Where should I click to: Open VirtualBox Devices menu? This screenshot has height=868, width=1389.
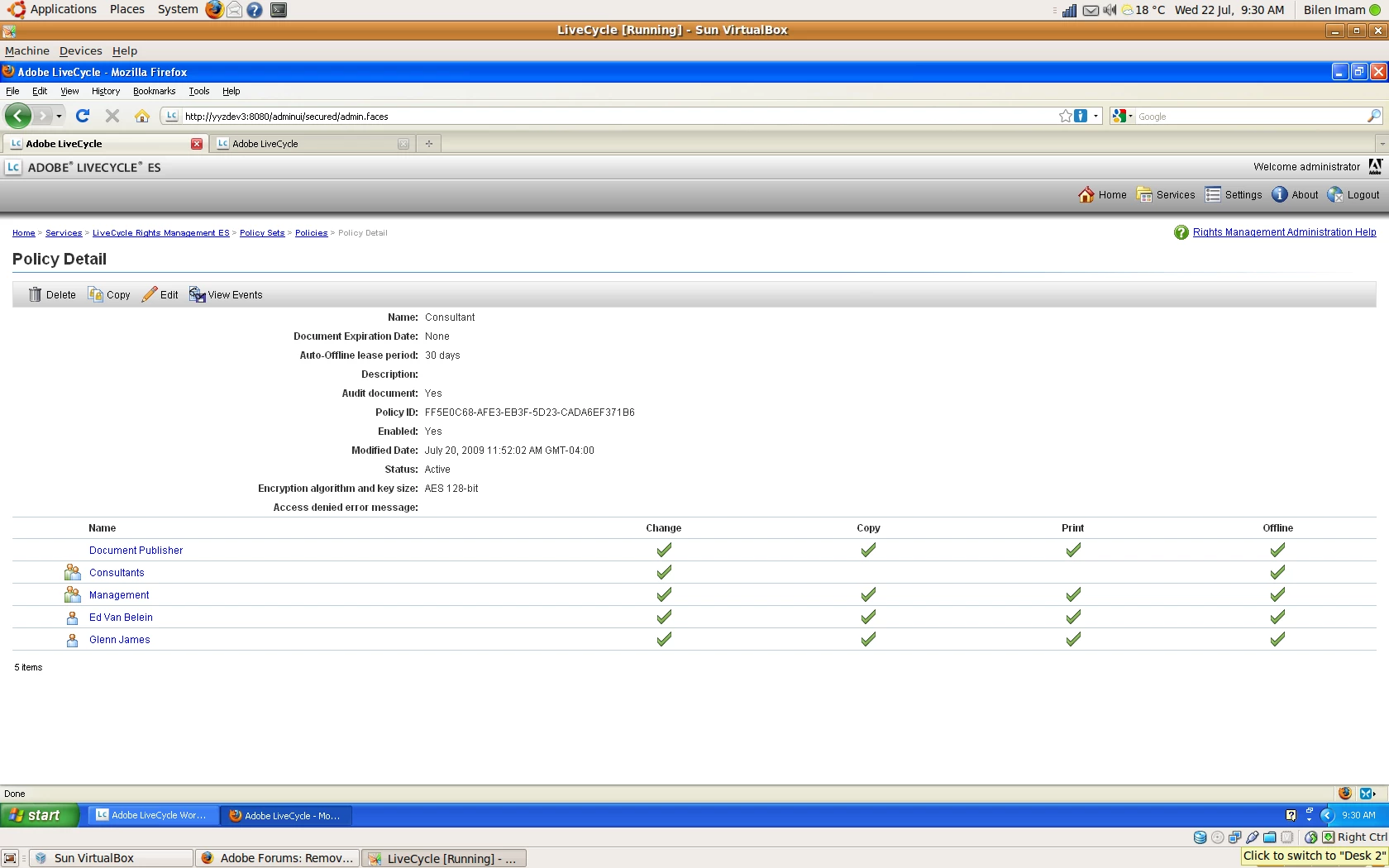click(x=80, y=50)
